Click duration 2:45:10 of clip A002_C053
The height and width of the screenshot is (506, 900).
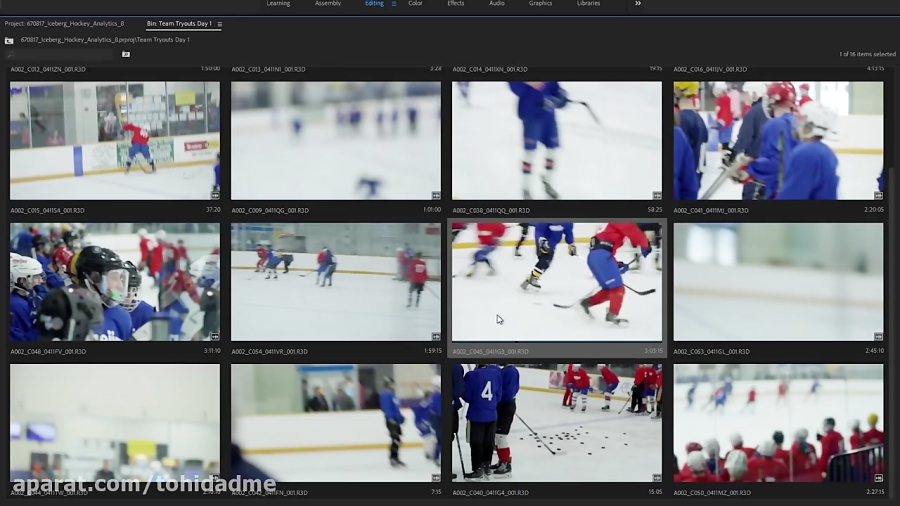tap(875, 351)
